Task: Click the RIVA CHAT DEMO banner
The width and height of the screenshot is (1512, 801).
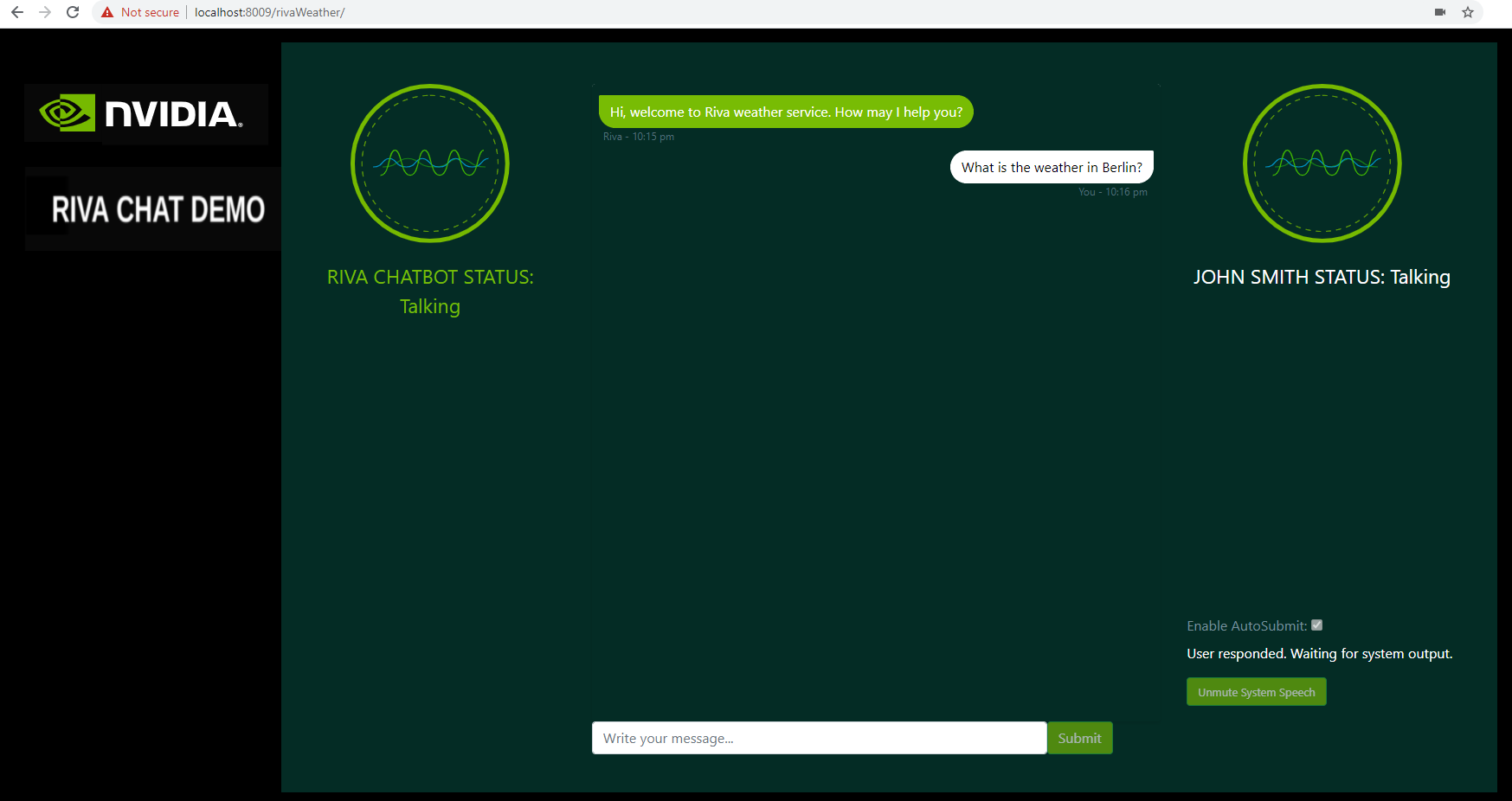Action: pyautogui.click(x=153, y=209)
